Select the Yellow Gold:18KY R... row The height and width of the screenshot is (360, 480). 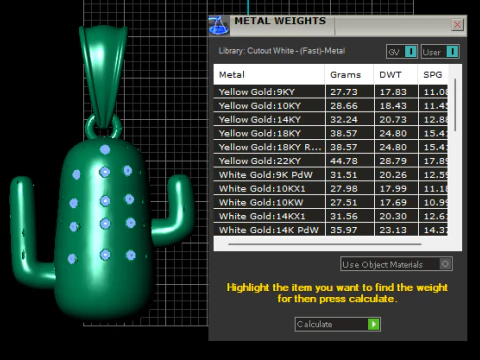(x=331, y=147)
